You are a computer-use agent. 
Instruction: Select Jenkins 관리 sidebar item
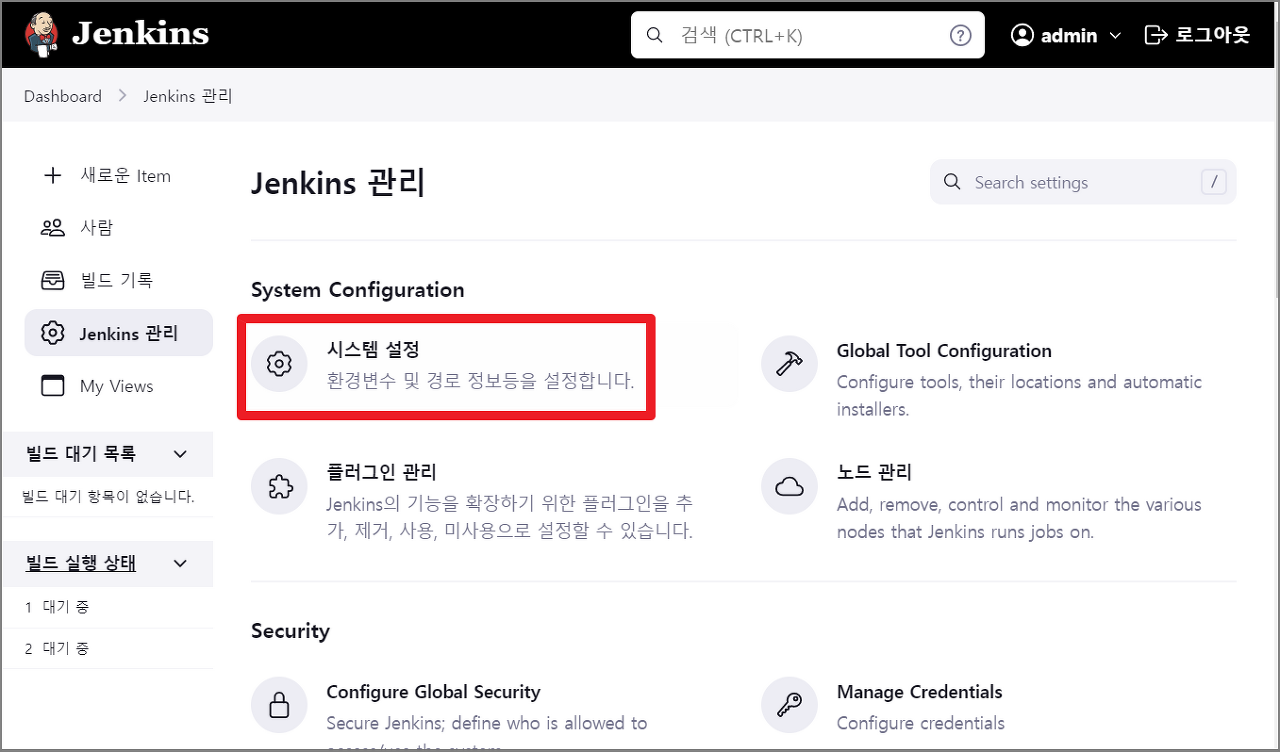tap(118, 333)
